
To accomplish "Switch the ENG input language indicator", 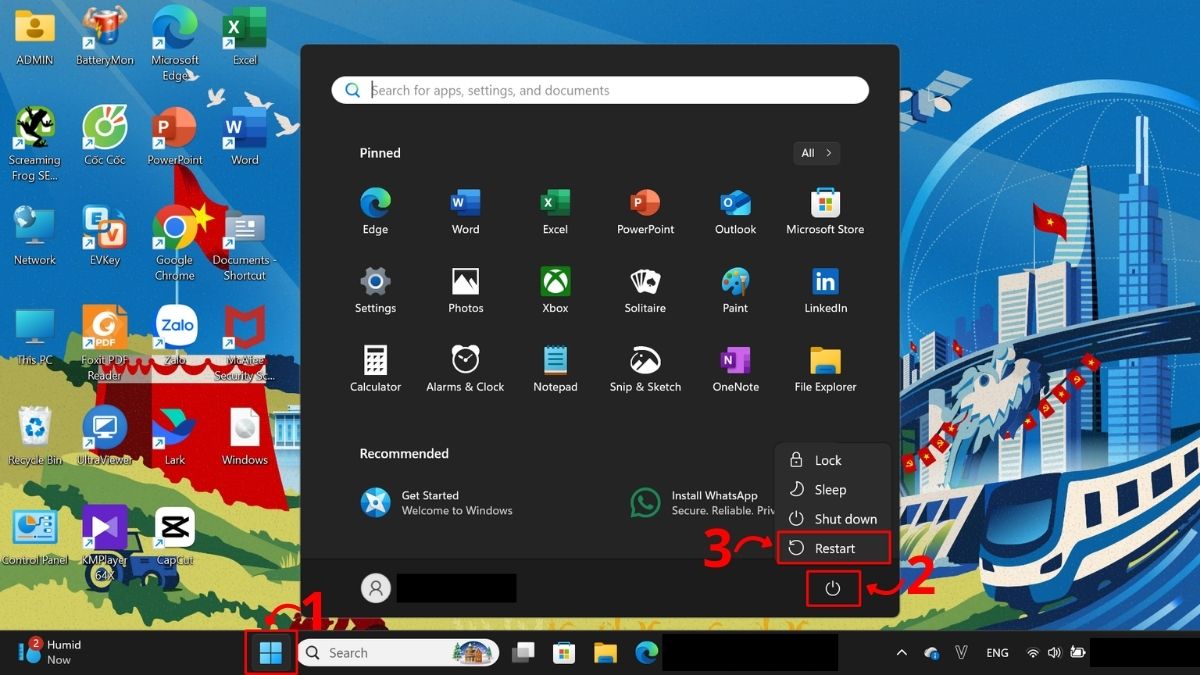I will pyautogui.click(x=997, y=652).
